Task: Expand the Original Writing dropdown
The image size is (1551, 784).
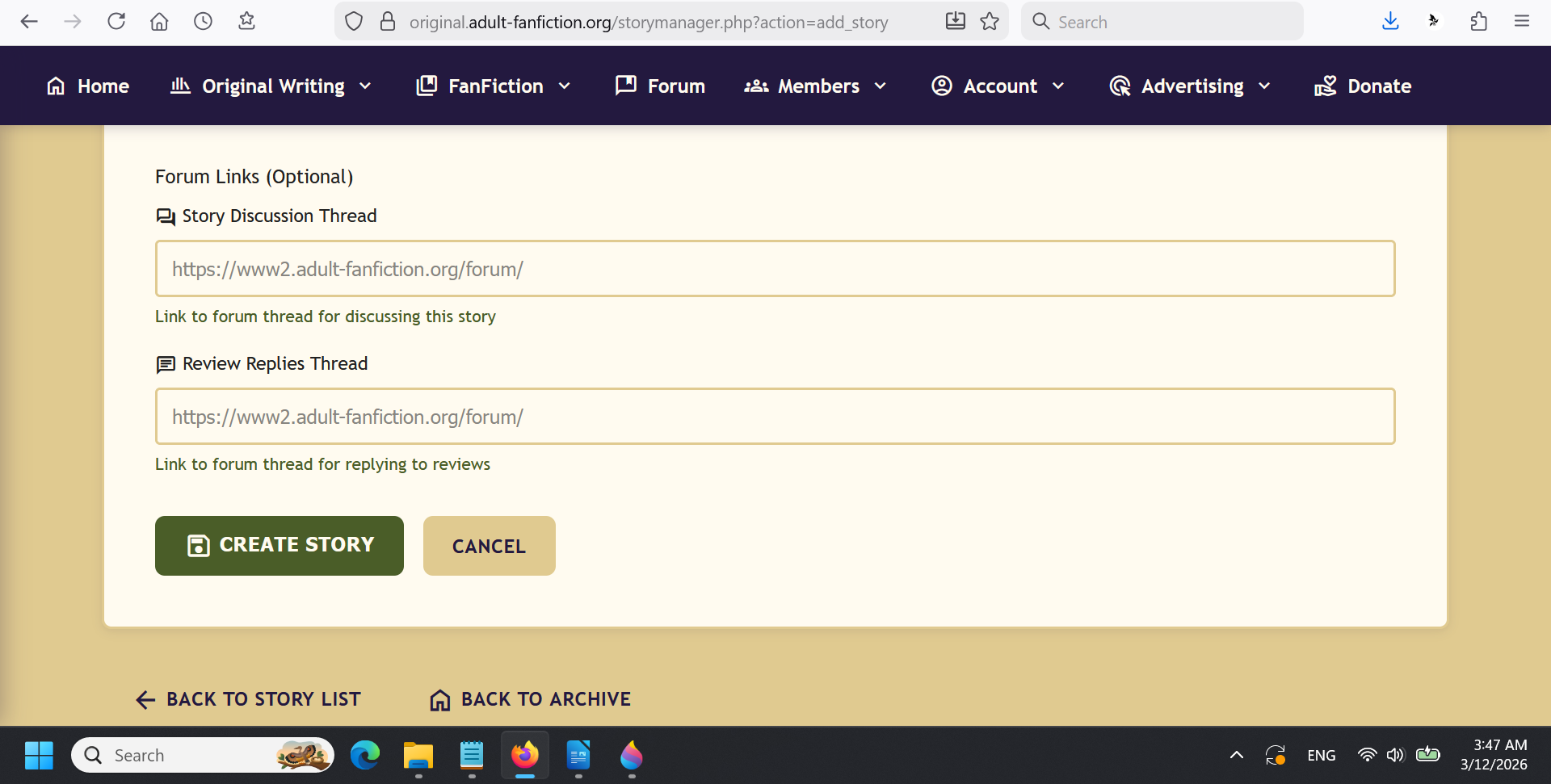Action: coord(271,86)
